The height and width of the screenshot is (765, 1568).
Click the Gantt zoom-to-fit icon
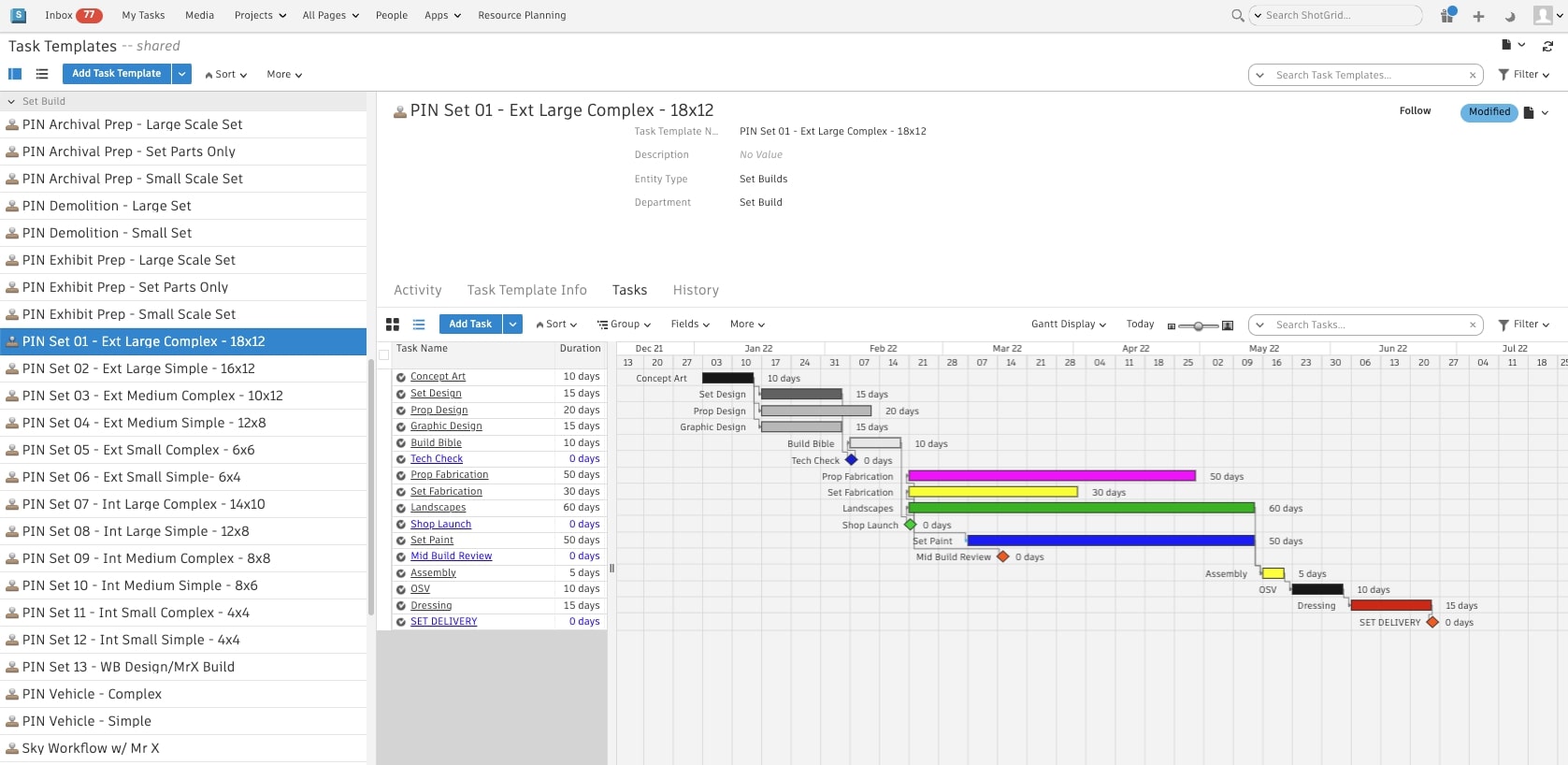[x=1228, y=325]
